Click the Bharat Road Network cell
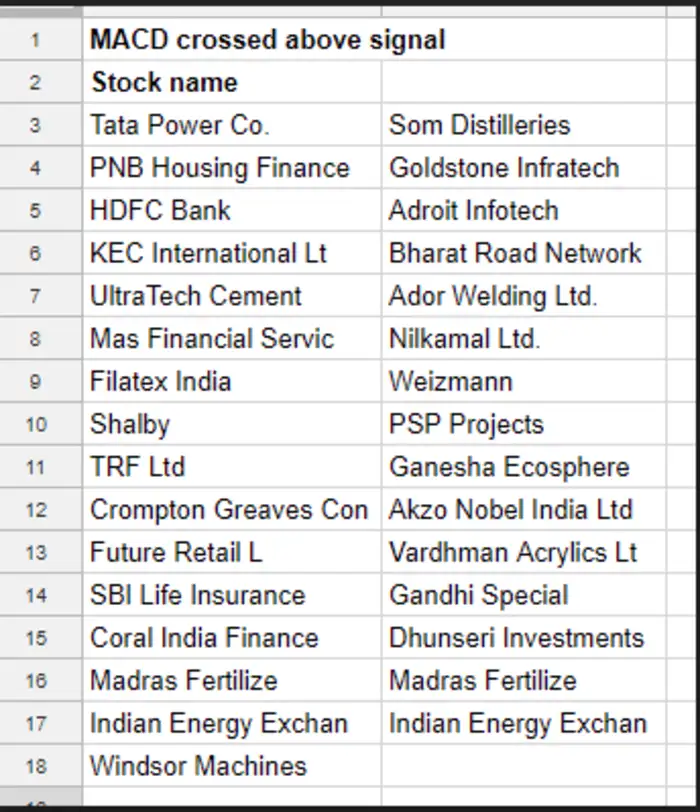This screenshot has width=700, height=812. (515, 253)
